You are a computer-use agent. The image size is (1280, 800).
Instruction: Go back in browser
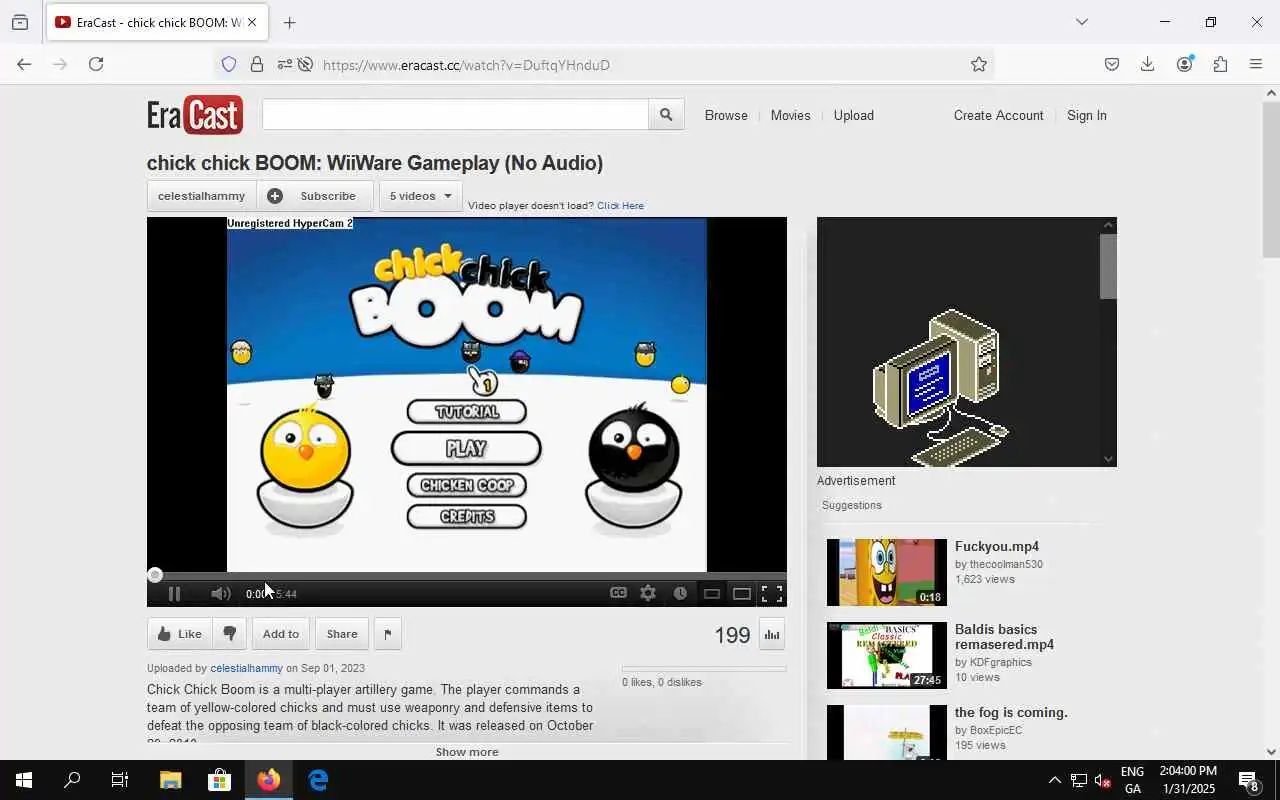tap(24, 64)
